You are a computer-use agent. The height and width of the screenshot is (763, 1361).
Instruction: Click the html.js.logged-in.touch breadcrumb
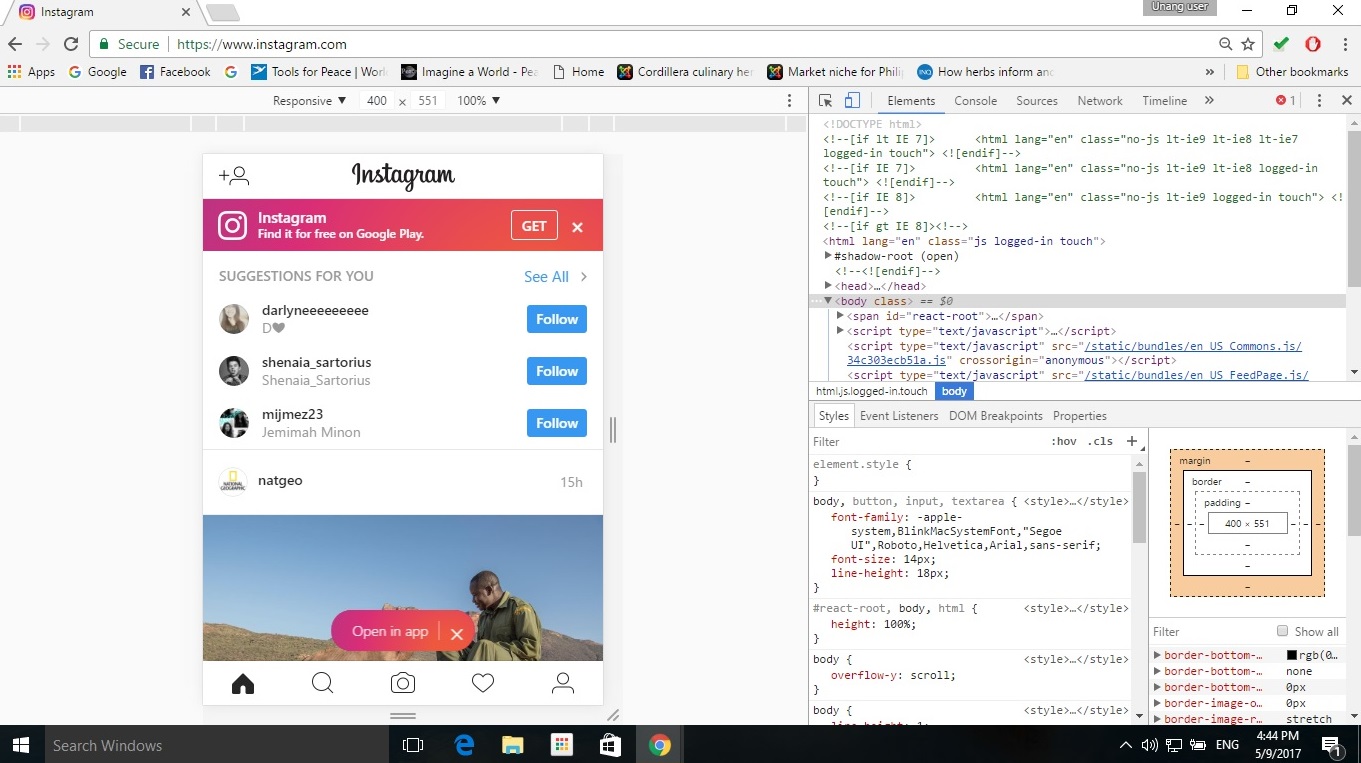click(872, 391)
